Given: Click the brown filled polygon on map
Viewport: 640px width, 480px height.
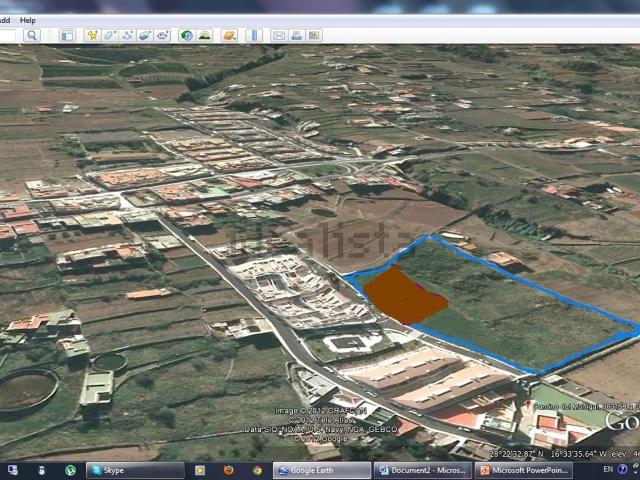Looking at the screenshot, I should click(x=403, y=297).
